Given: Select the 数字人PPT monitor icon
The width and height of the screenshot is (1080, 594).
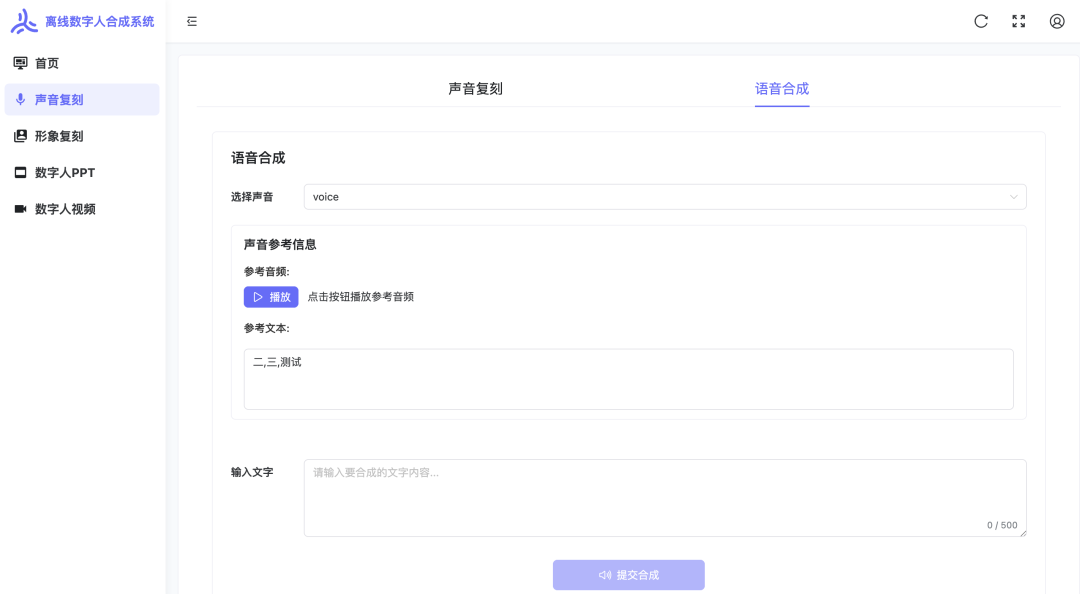Looking at the screenshot, I should pyautogui.click(x=21, y=172).
